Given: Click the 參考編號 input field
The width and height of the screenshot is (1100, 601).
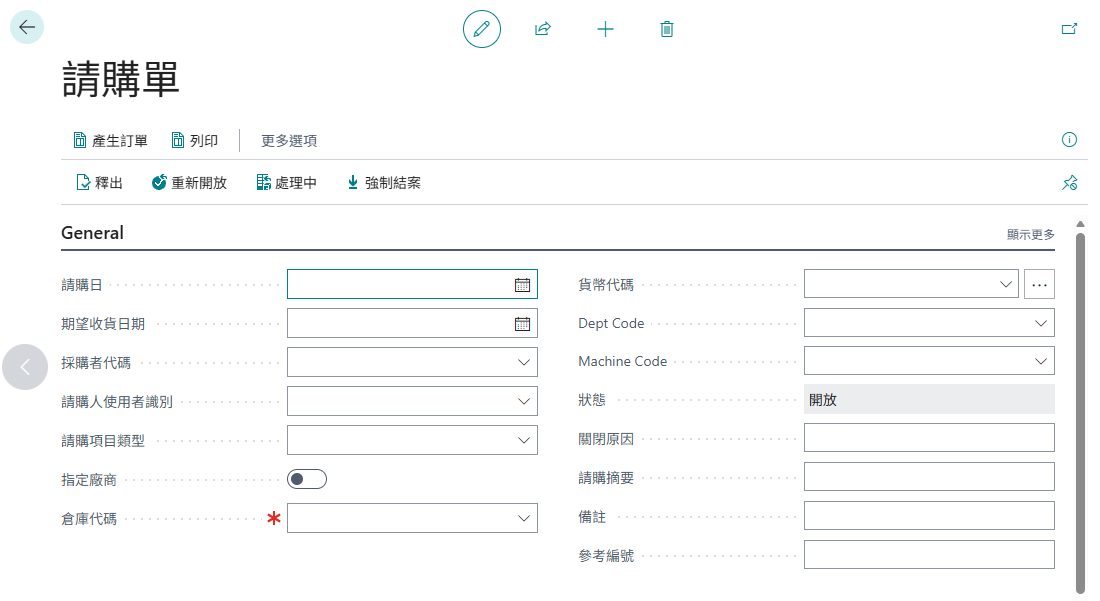Looking at the screenshot, I should click(x=929, y=555).
